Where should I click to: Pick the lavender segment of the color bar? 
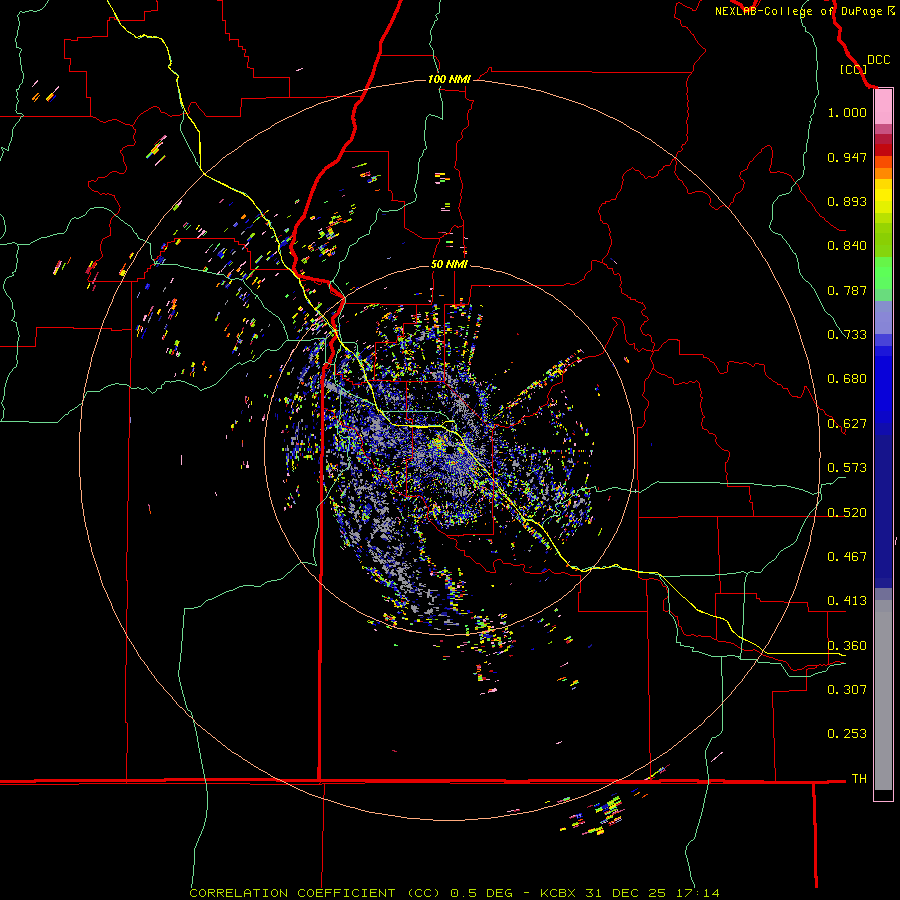coord(883,317)
